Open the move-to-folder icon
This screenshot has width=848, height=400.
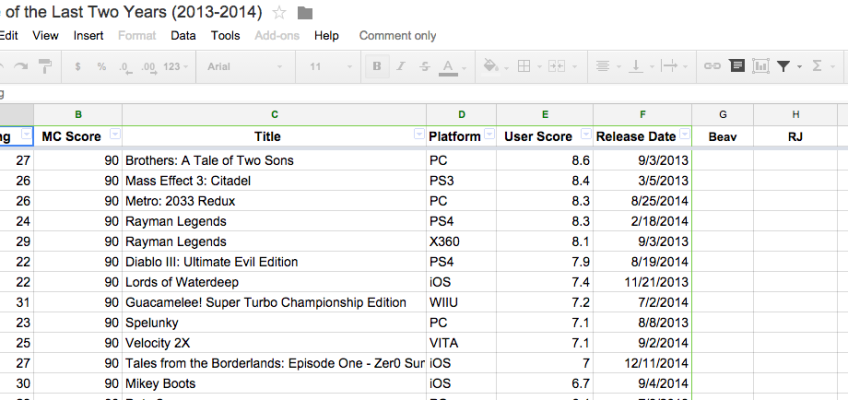click(305, 13)
